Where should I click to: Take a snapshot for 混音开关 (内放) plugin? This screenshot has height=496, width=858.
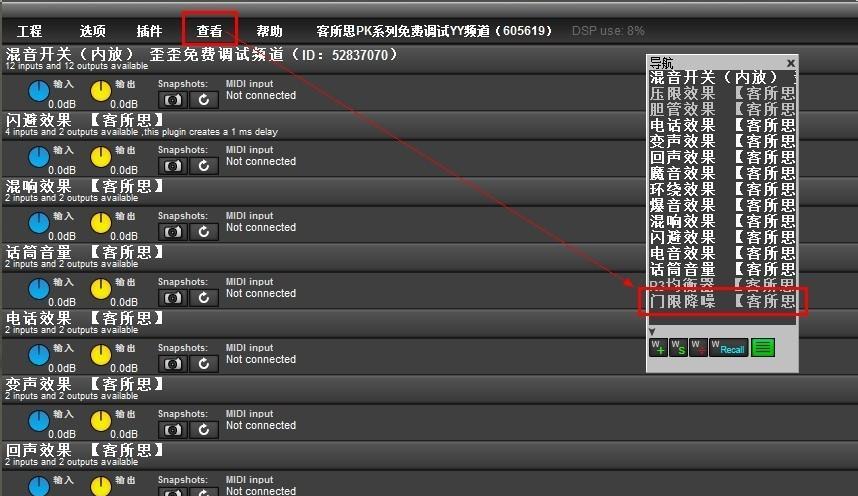pos(173,100)
